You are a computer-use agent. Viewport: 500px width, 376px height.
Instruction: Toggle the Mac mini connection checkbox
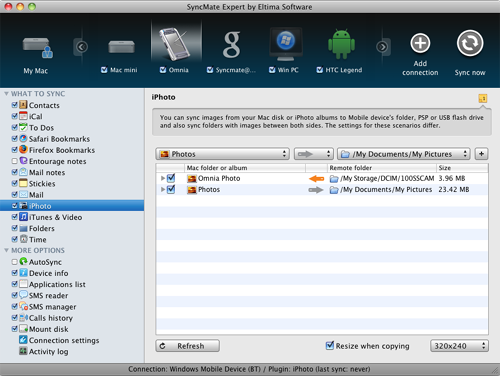click(x=104, y=70)
